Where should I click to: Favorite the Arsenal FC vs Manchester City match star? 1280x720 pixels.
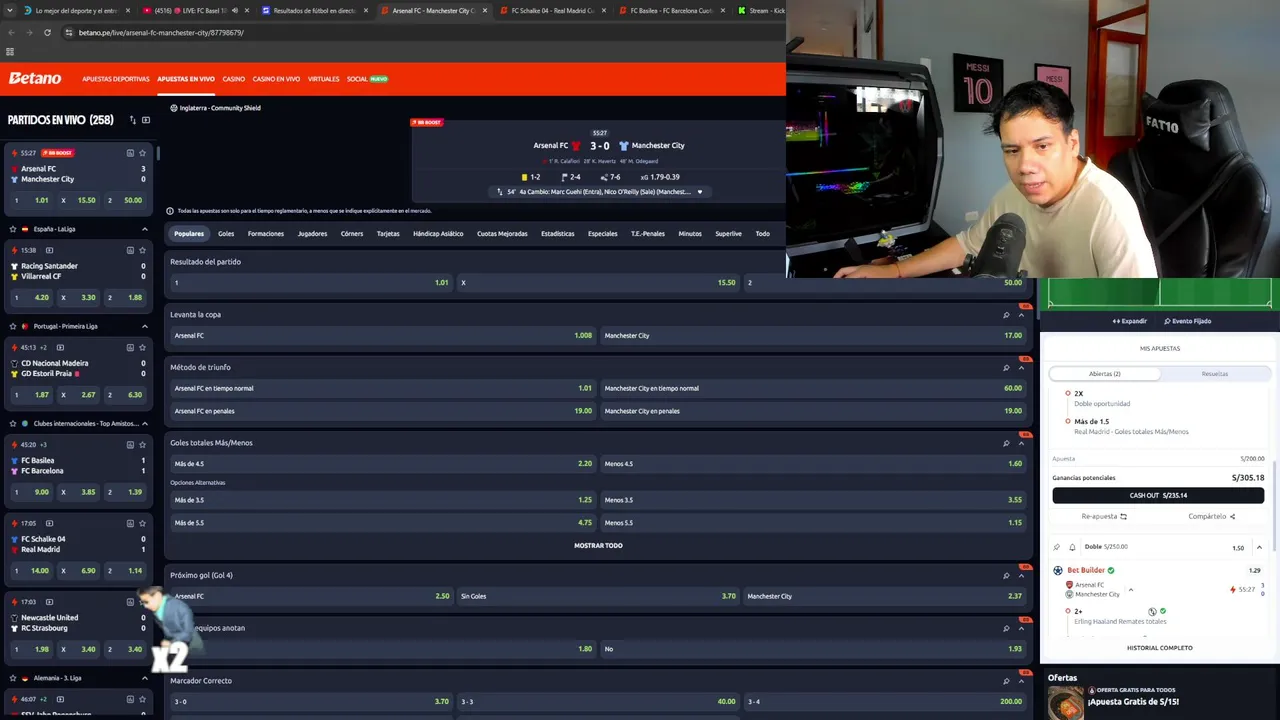click(143, 153)
